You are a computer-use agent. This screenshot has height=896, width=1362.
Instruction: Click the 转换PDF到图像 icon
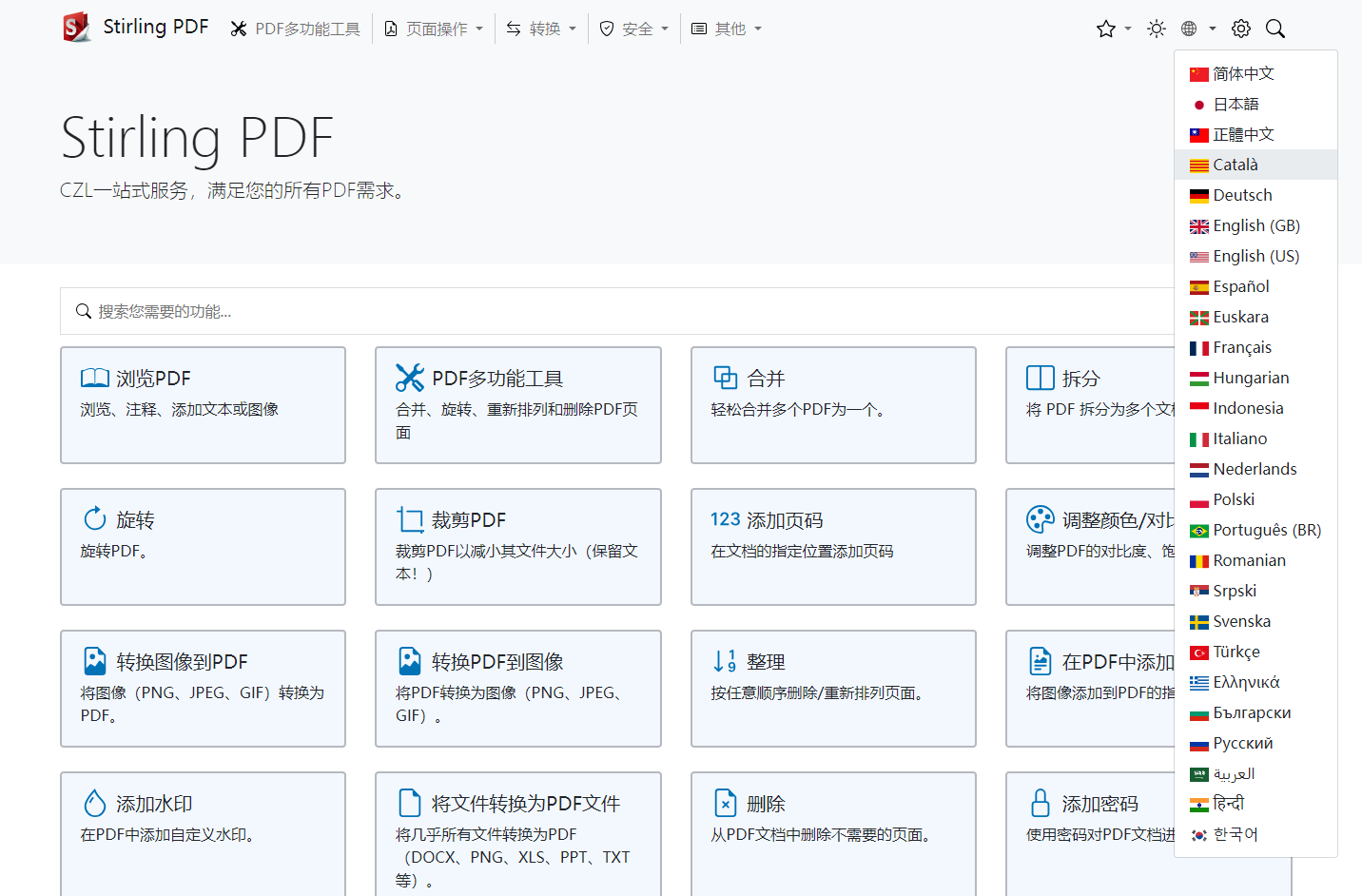pos(410,661)
